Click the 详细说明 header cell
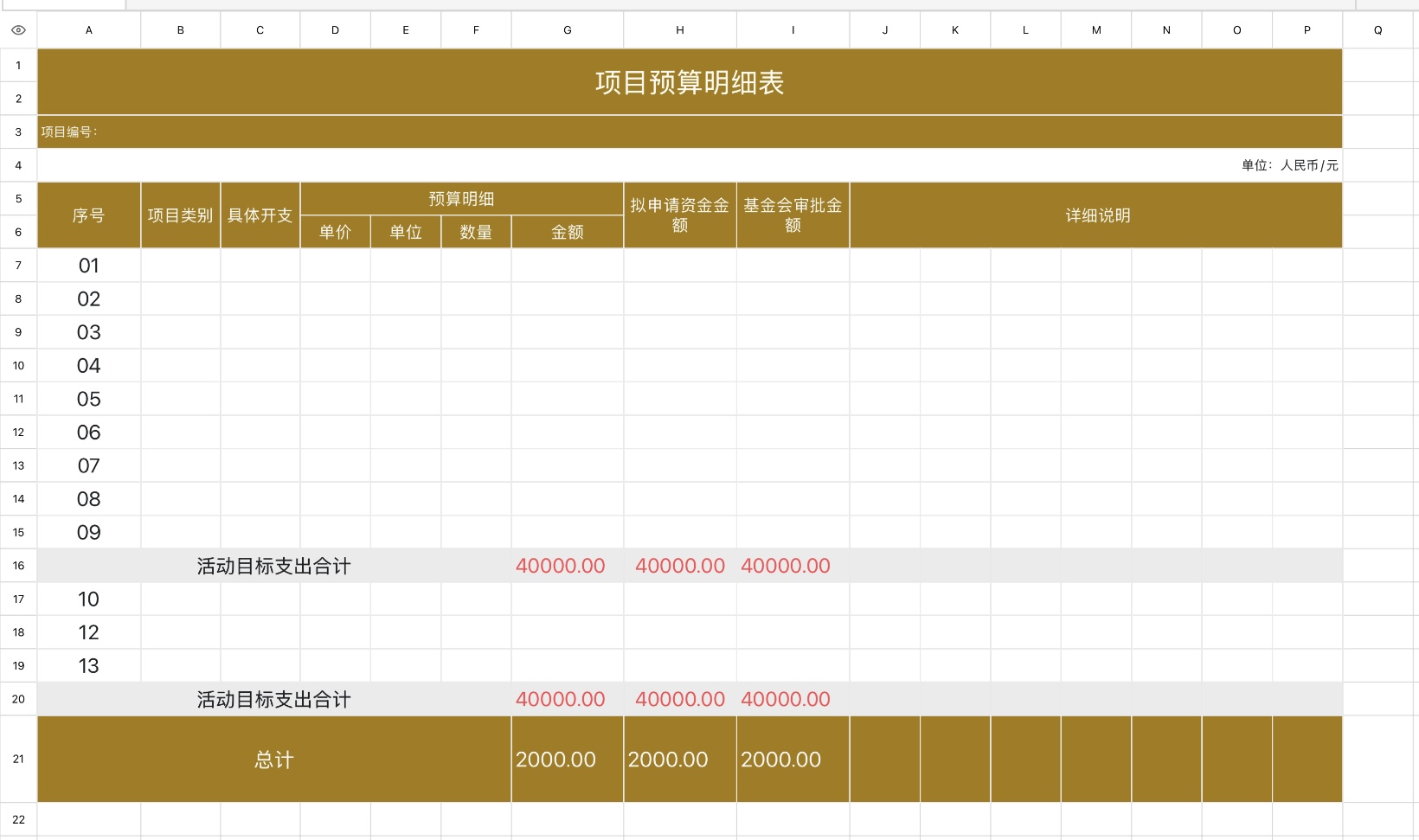Screen dimensions: 1419x840 click(1095, 215)
